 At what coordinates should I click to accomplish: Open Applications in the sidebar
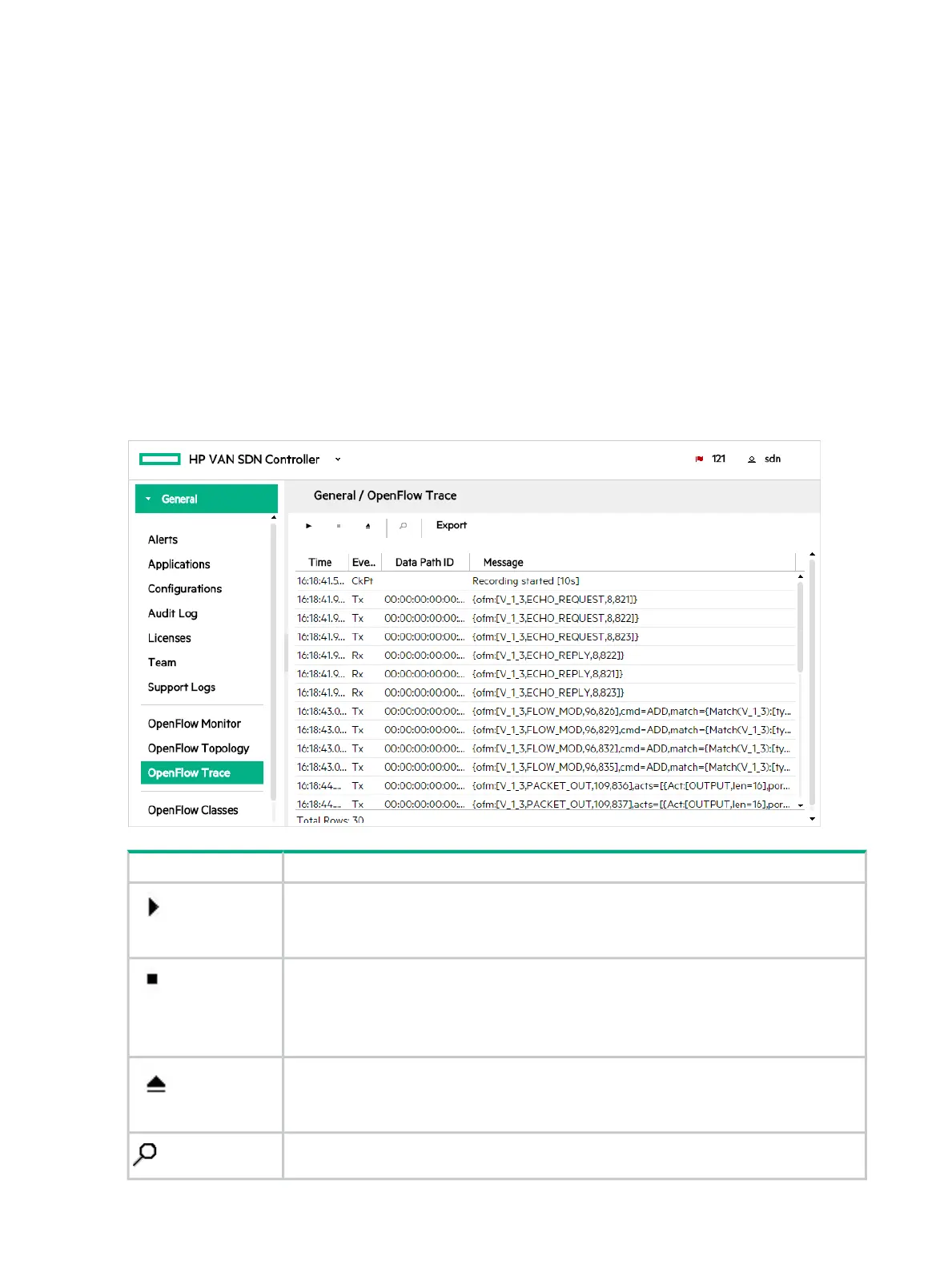pos(179,564)
